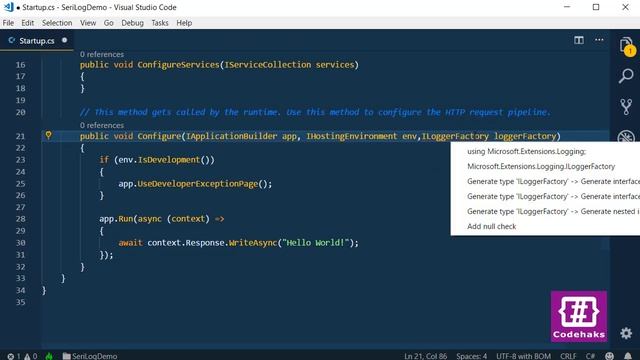Click 'IHostingEnvironment' type in code
Viewport: 640px width, 360px height.
(x=351, y=136)
